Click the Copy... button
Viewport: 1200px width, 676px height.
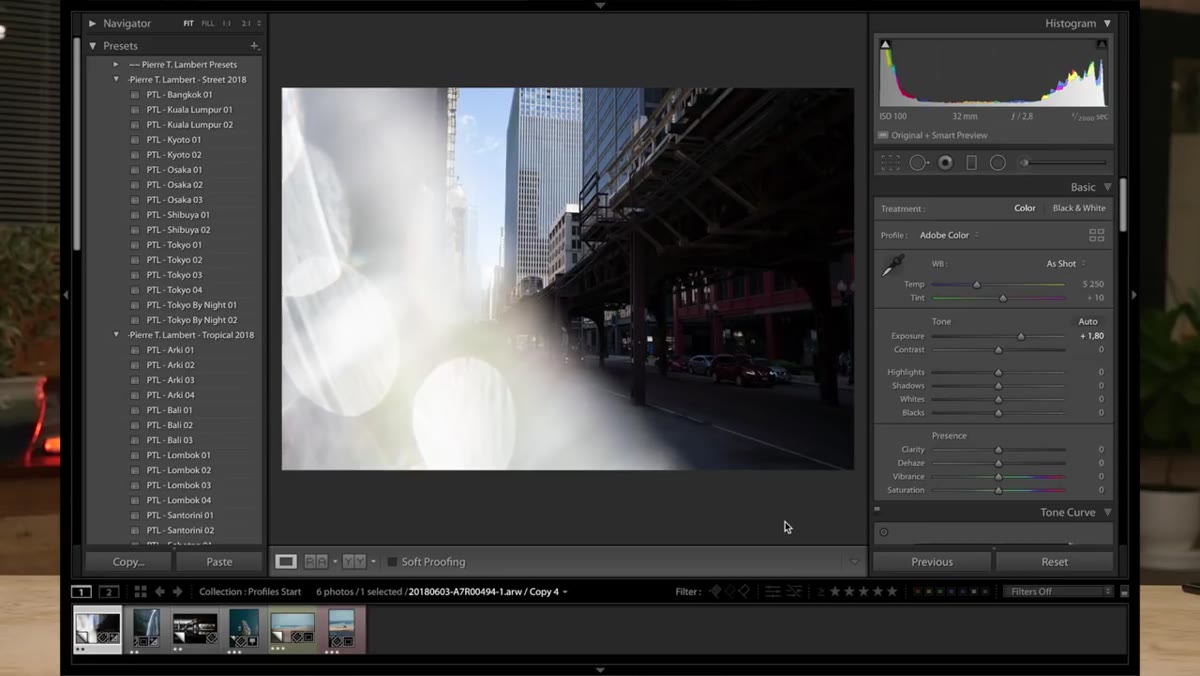tap(128, 562)
